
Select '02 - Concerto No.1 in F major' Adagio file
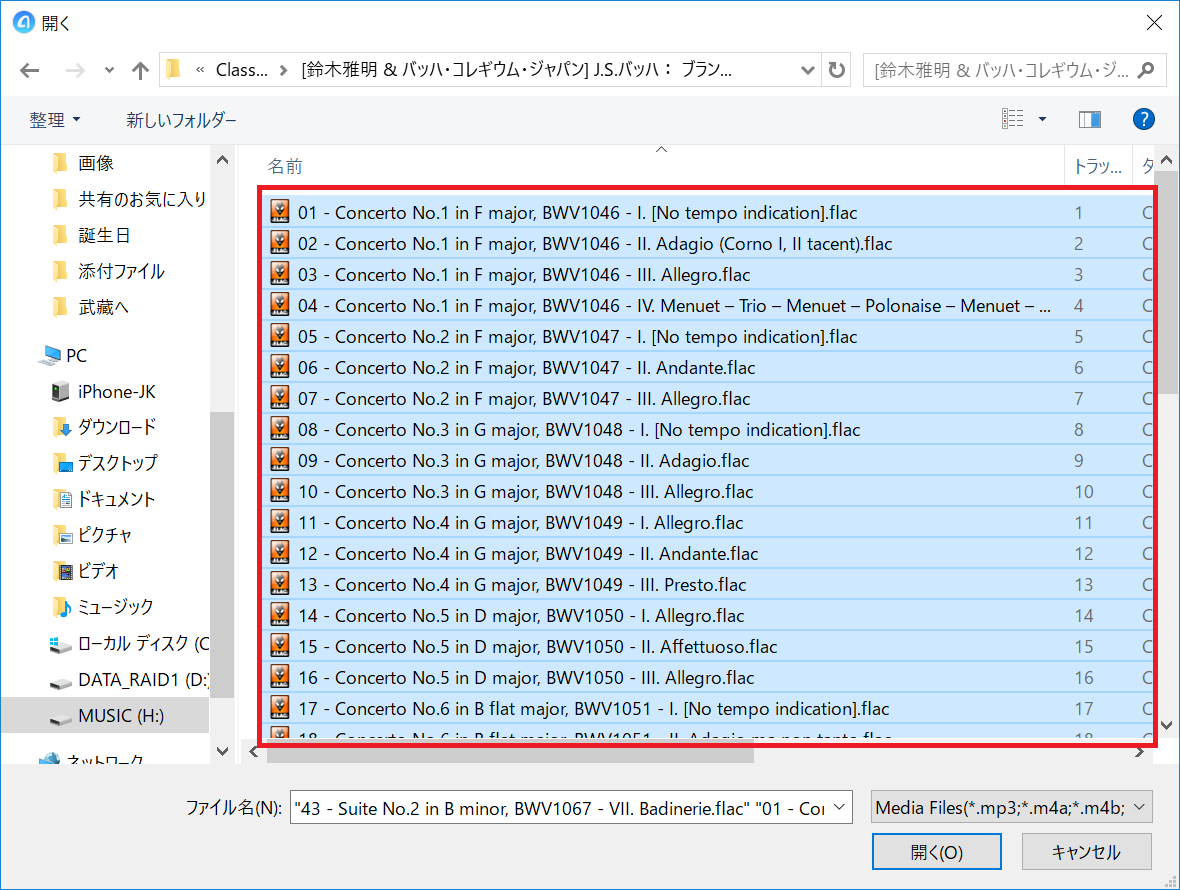707,244
